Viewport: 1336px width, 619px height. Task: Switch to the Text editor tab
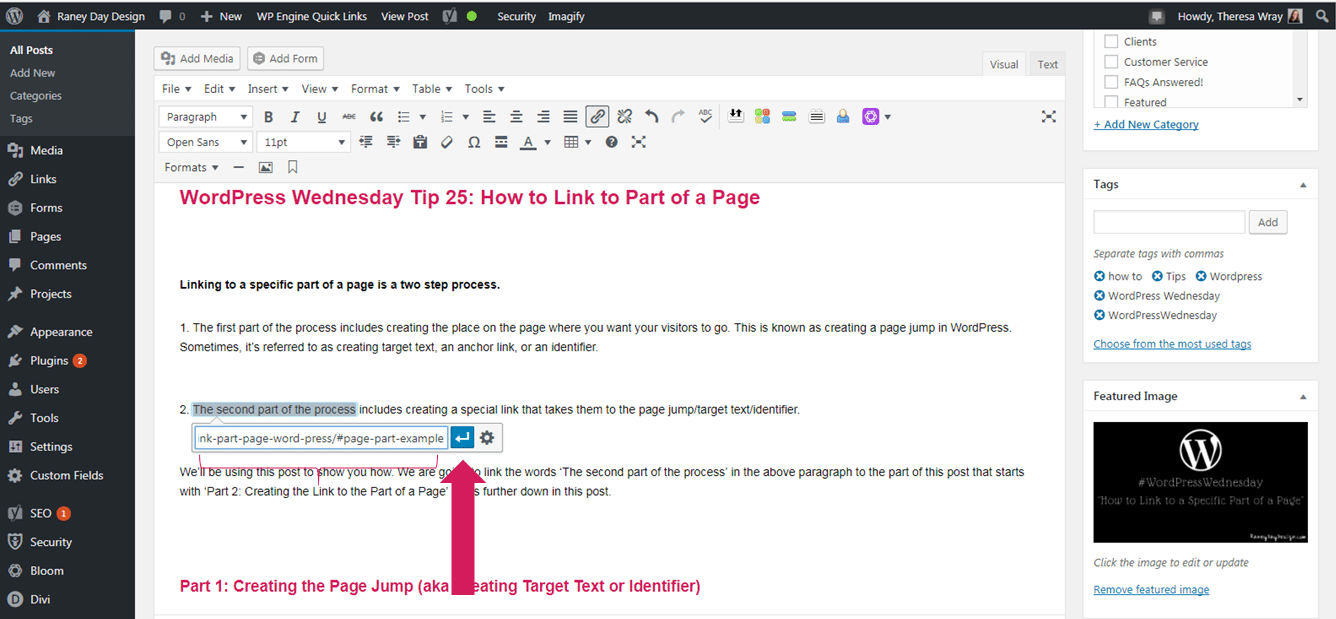click(1047, 64)
